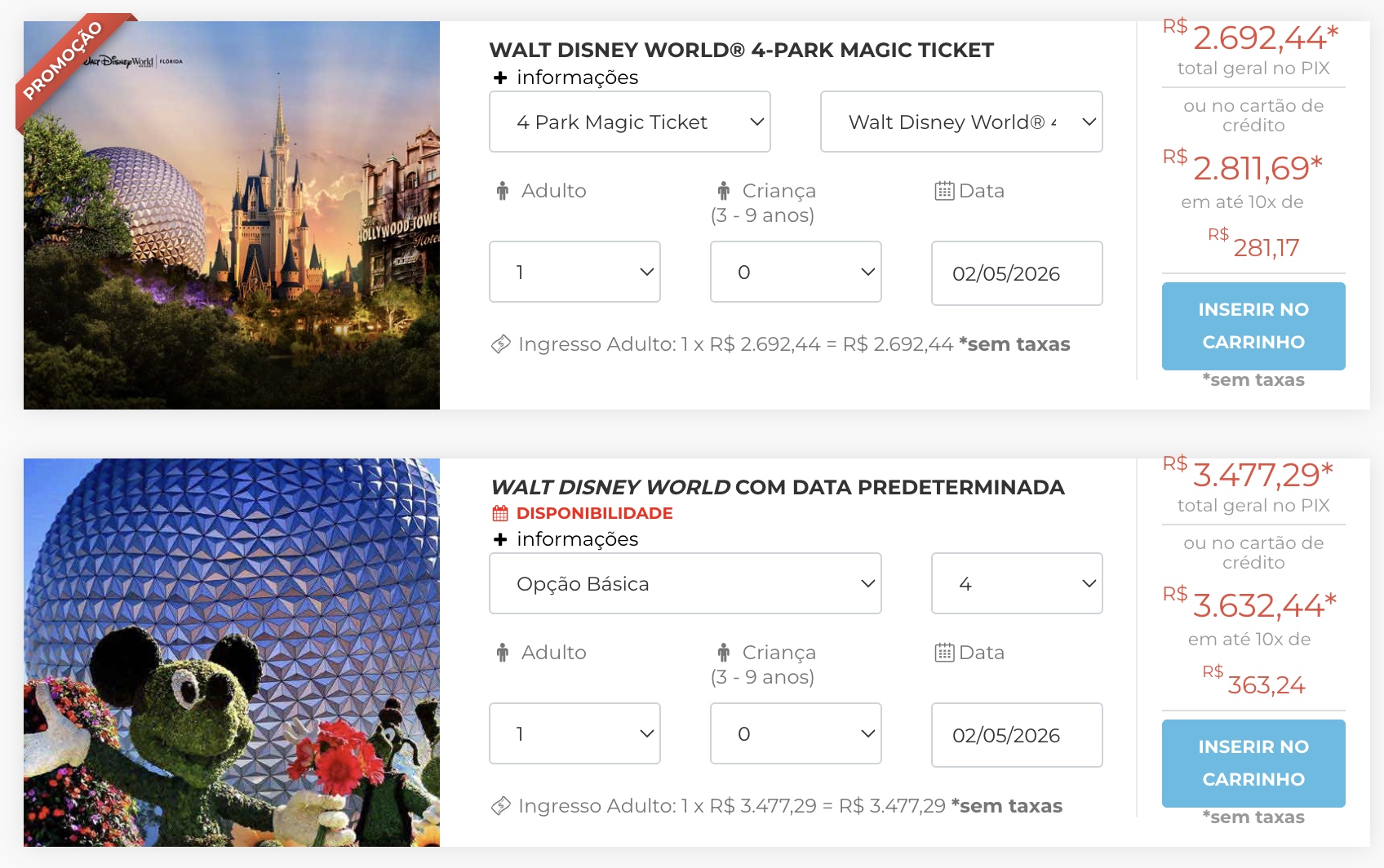Open the Opção Básica dropdown

[685, 583]
